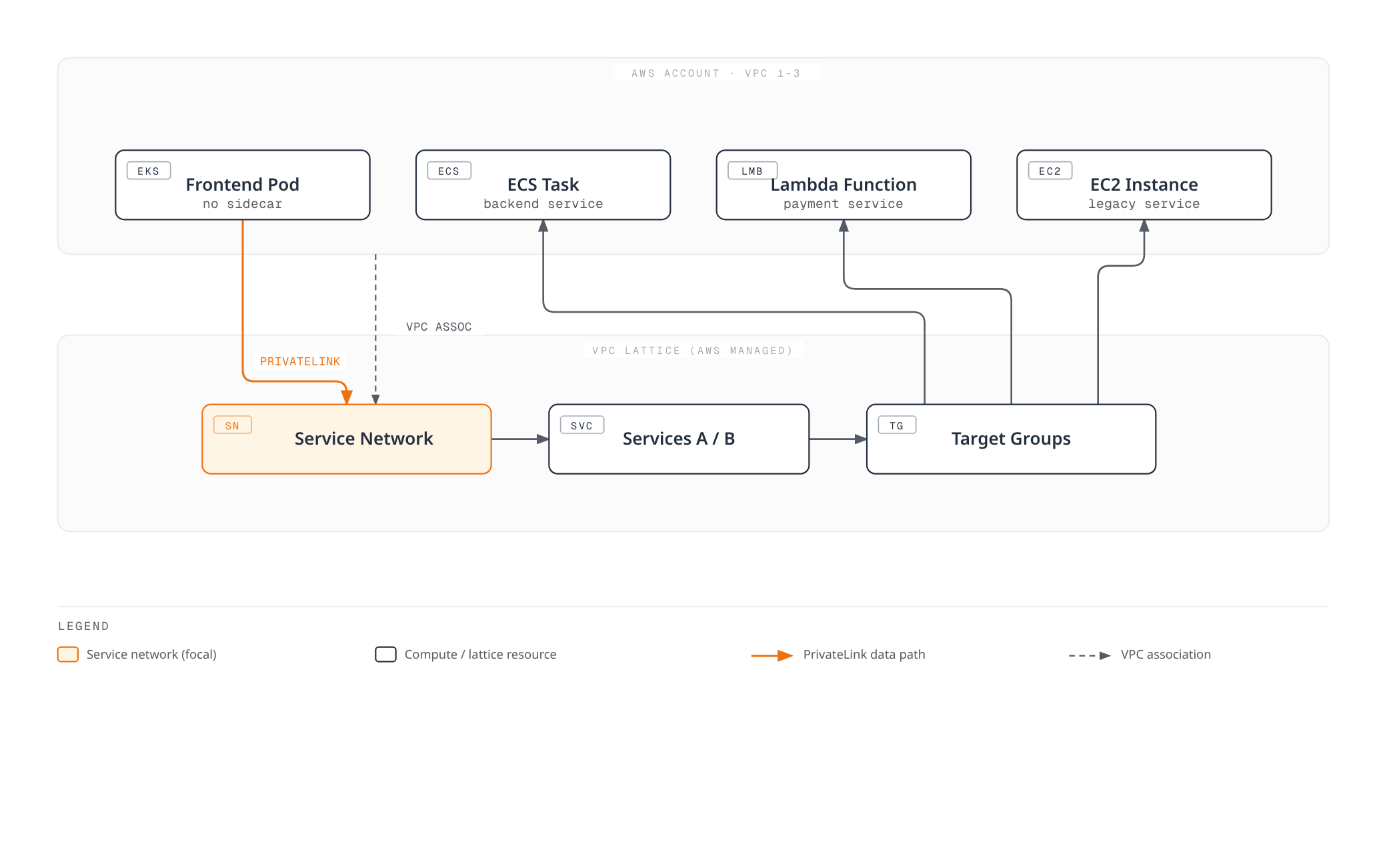Click the orange Service network legend swatch
The width and height of the screenshot is (1387, 868).
tap(68, 655)
